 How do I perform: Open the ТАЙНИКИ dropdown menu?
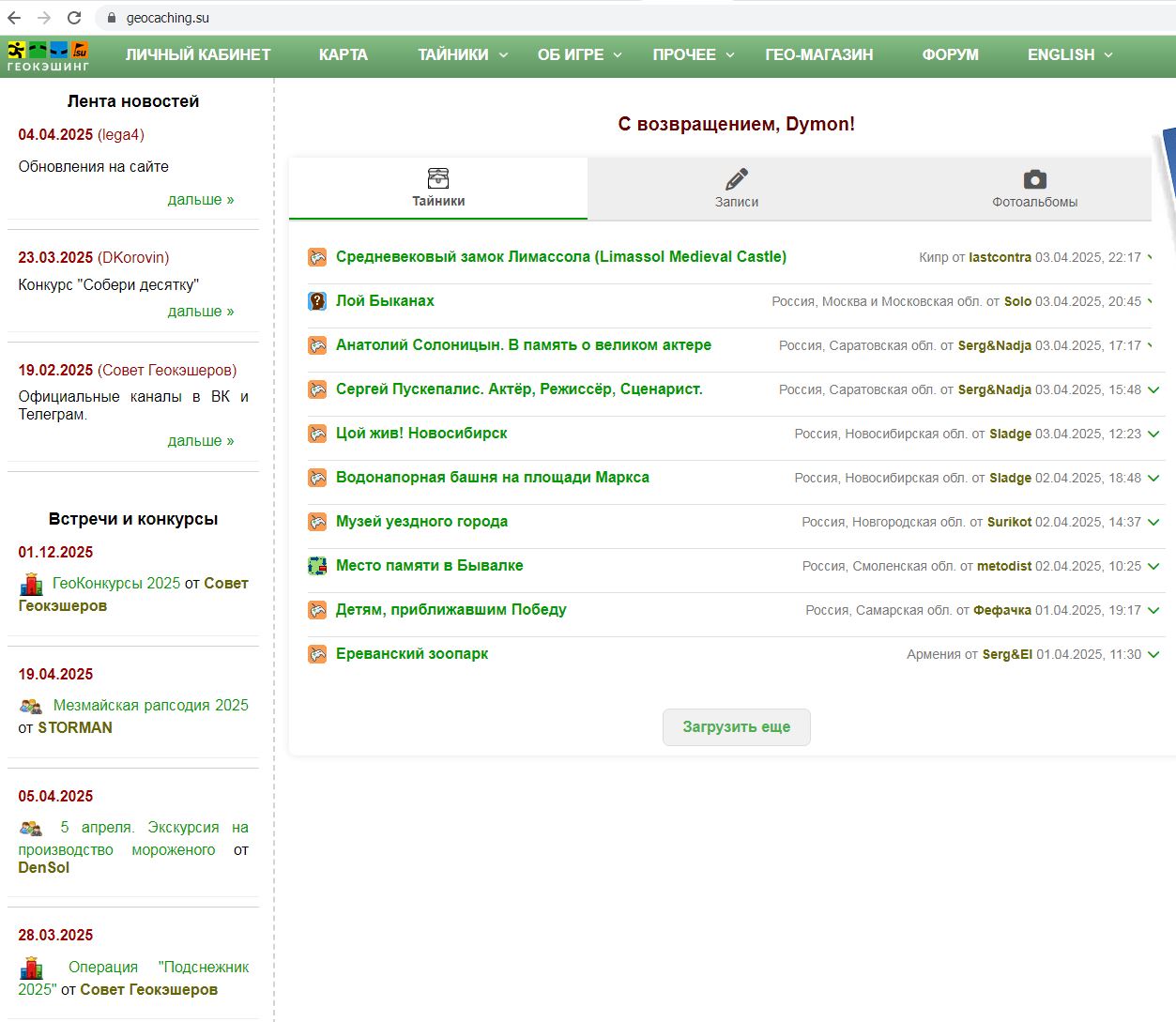pos(463,55)
